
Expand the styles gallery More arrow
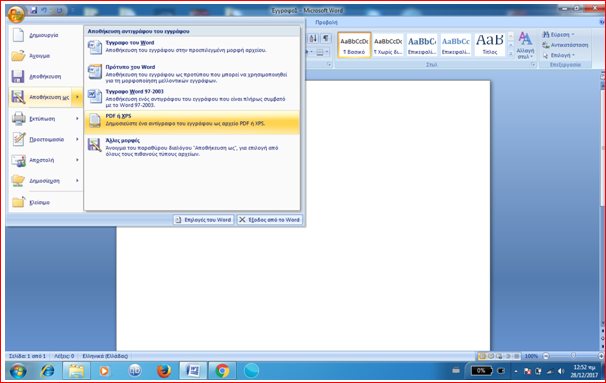tap(511, 54)
